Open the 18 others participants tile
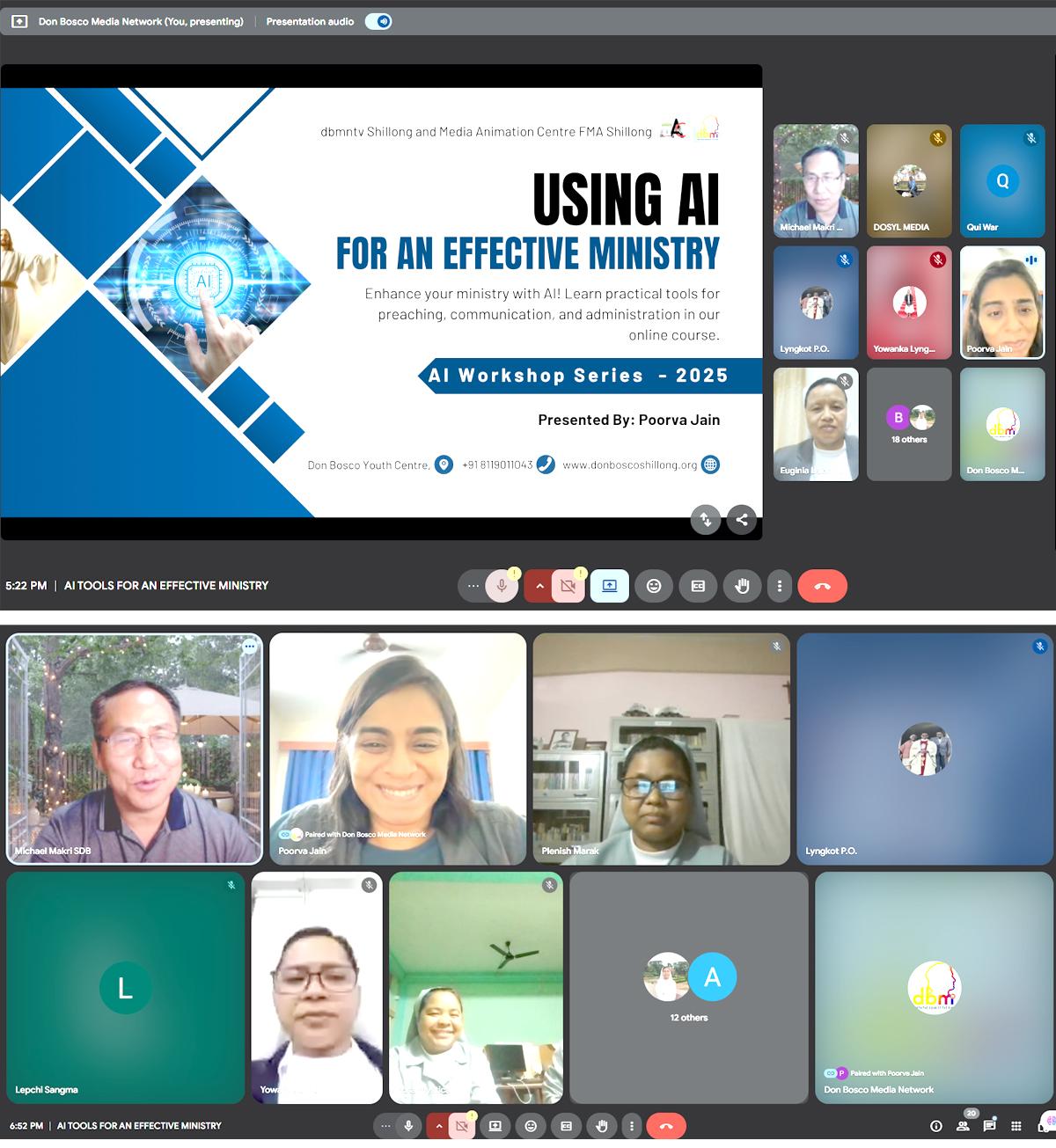Viewport: 1056px width, 1148px height. [x=909, y=424]
